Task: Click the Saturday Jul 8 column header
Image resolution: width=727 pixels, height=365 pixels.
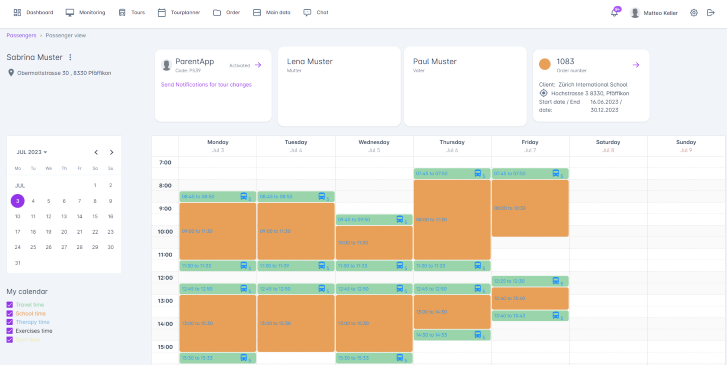Action: tap(608, 146)
